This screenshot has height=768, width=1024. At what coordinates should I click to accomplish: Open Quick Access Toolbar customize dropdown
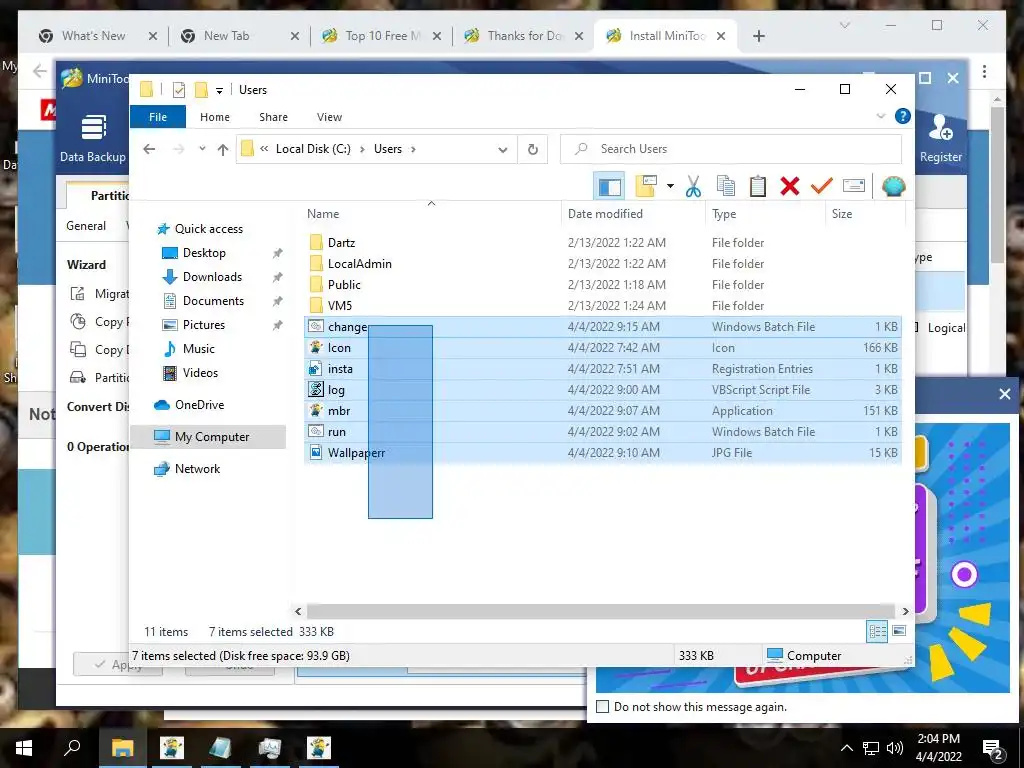point(219,90)
